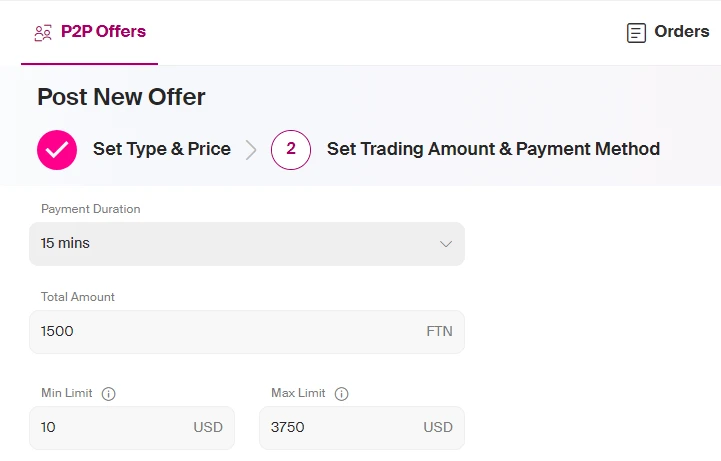Open the Max Limit info tooltip icon
The height and width of the screenshot is (461, 721).
coord(342,394)
